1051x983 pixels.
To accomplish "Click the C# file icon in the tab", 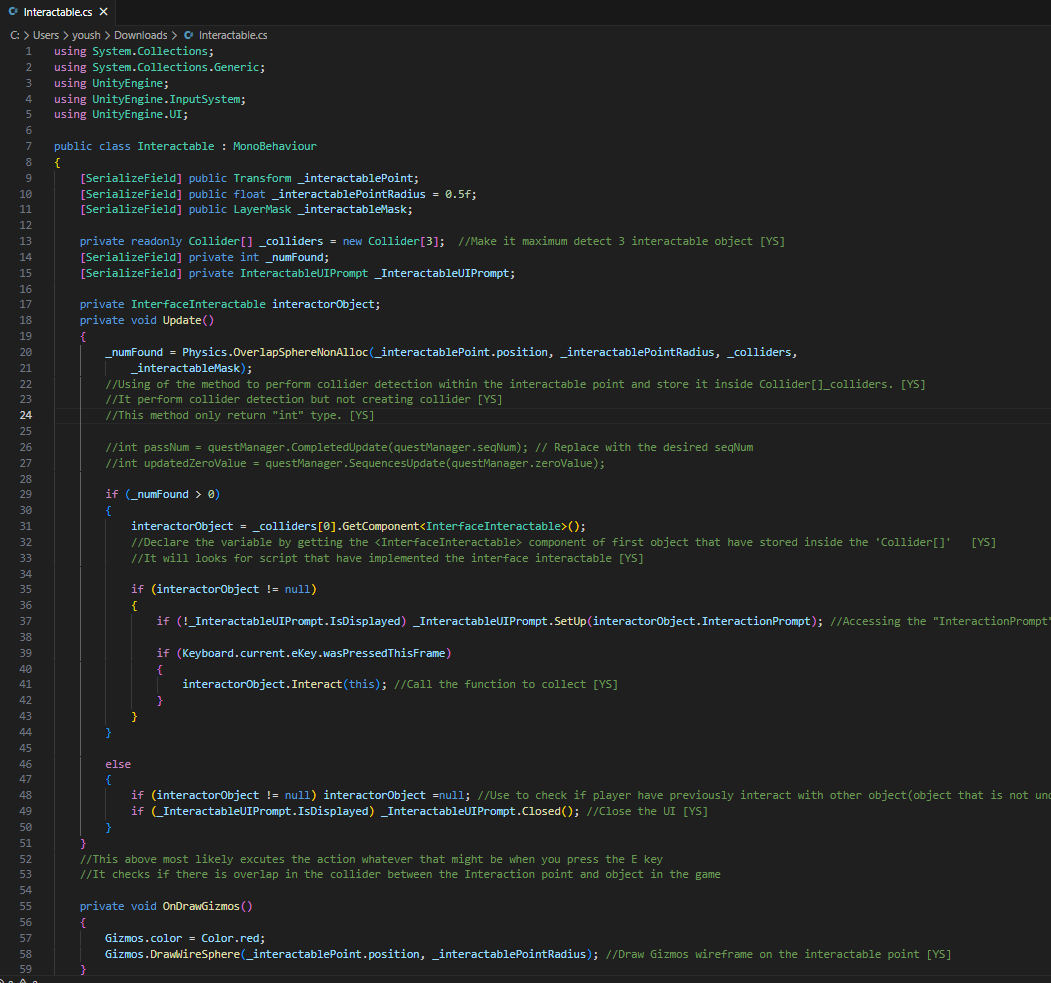I will (x=13, y=12).
